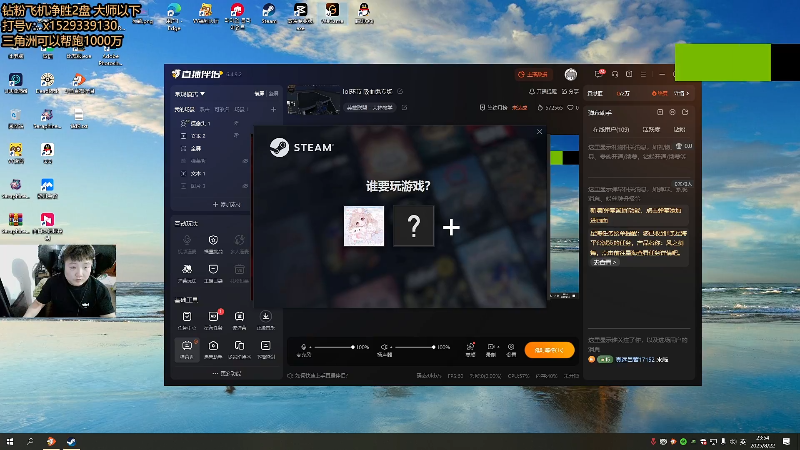This screenshot has height=450, width=800.
Task: Select the anime avatar Steam profile
Action: click(364, 226)
